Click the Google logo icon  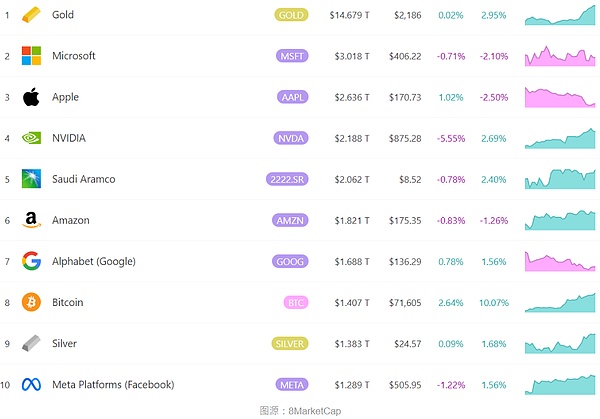[x=31, y=261]
